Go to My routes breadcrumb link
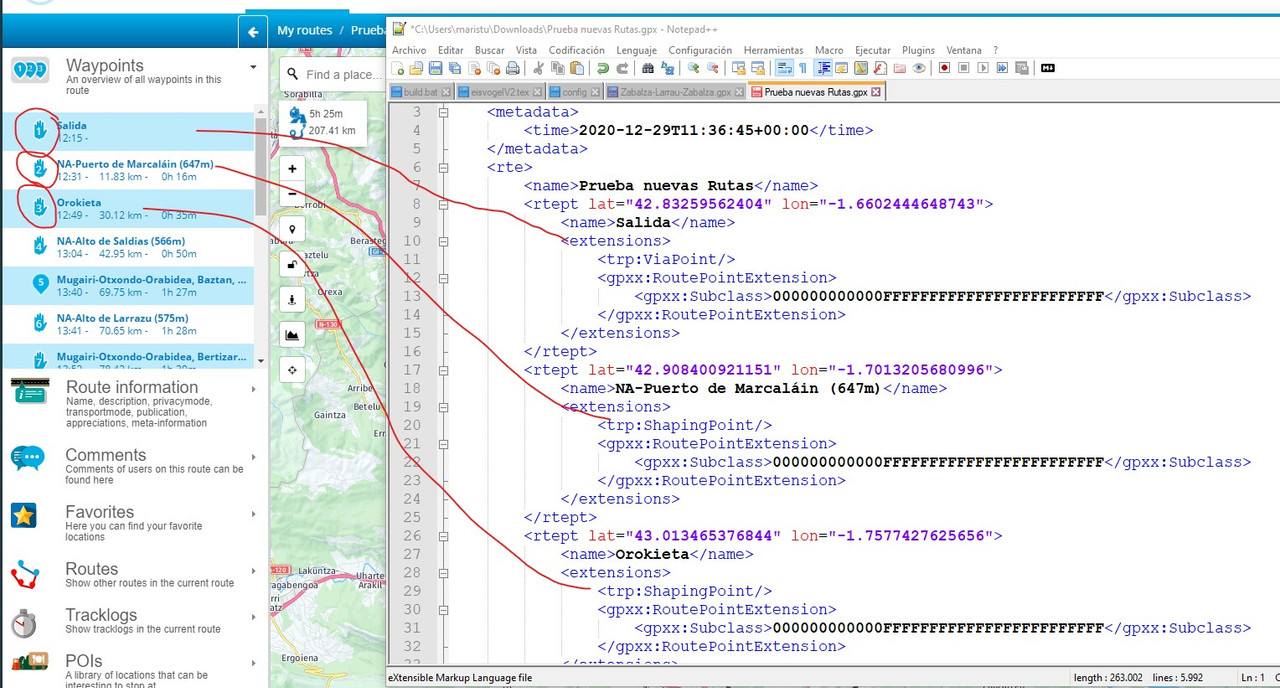Viewport: 1280px width, 688px height. tap(304, 30)
